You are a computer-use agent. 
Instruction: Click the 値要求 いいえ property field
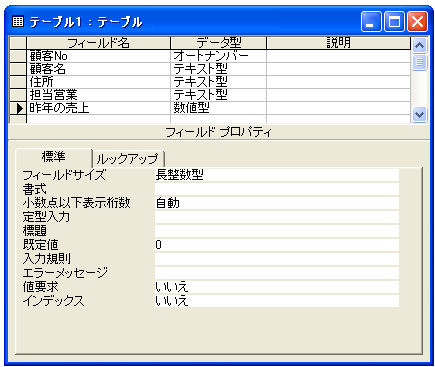click(277, 287)
